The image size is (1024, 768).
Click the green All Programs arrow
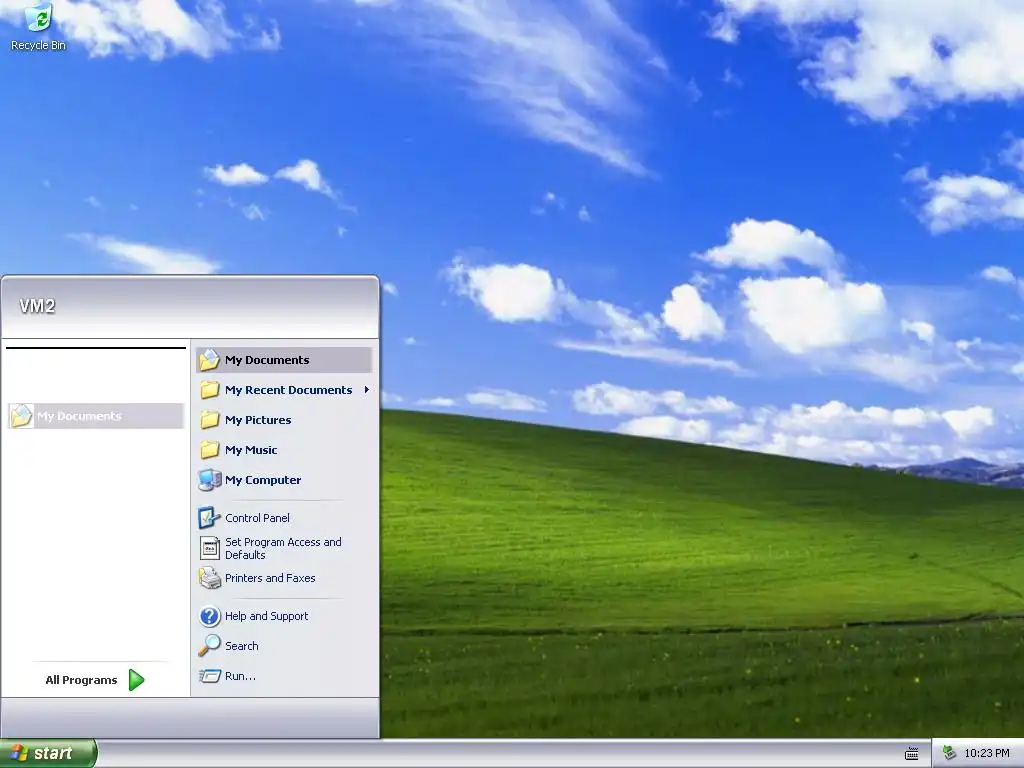pos(136,680)
